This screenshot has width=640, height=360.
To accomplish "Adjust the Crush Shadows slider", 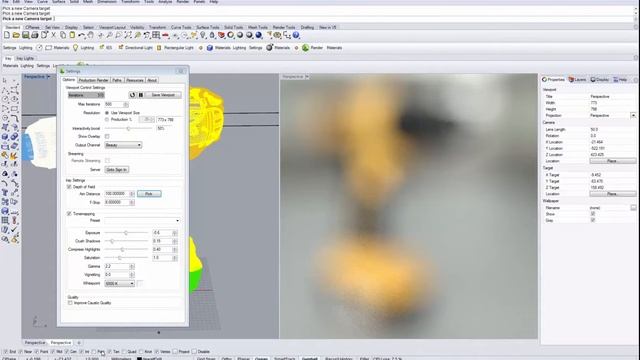I will tap(112, 241).
